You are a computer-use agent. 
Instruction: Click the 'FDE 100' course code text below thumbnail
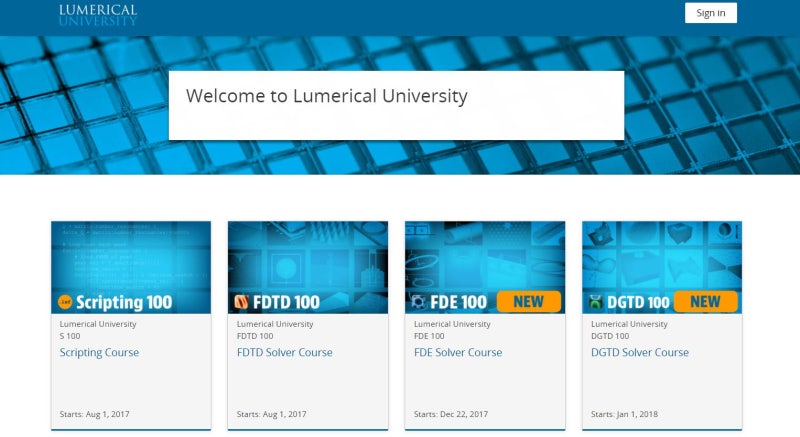(x=429, y=336)
